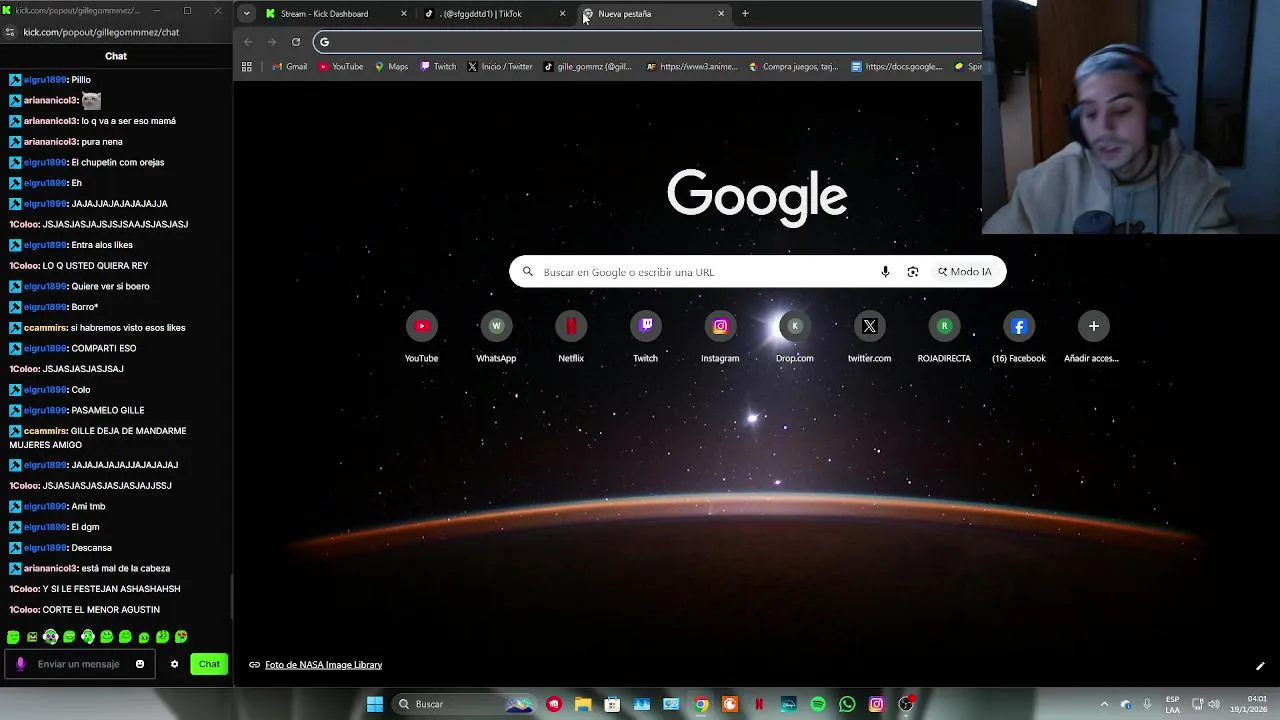Open File Explorer from the taskbar
This screenshot has width=1280, height=720.
pos(583,704)
